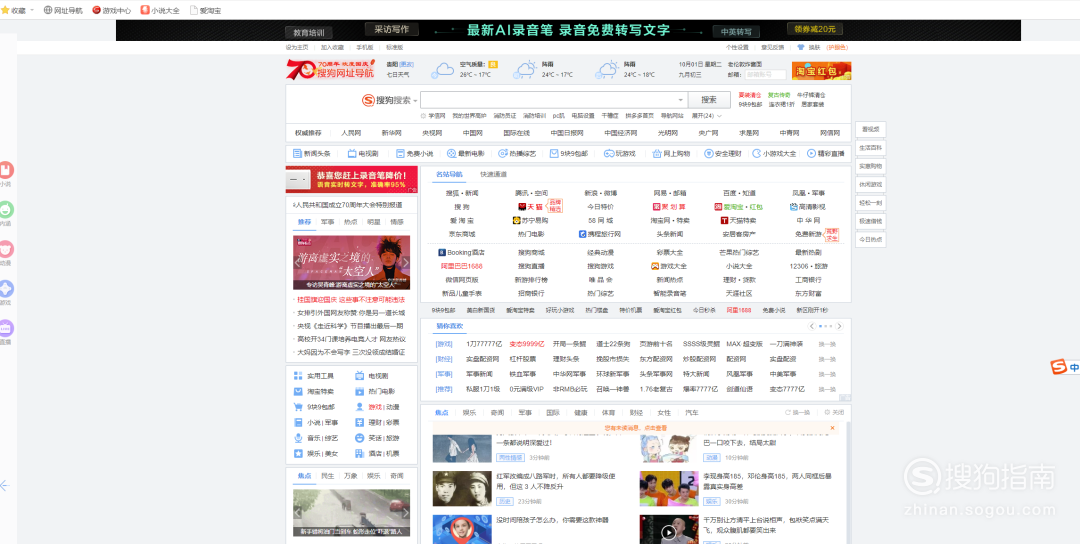Click the 换一换 refresh link in feed header
The height and width of the screenshot is (544, 1080).
(798, 412)
